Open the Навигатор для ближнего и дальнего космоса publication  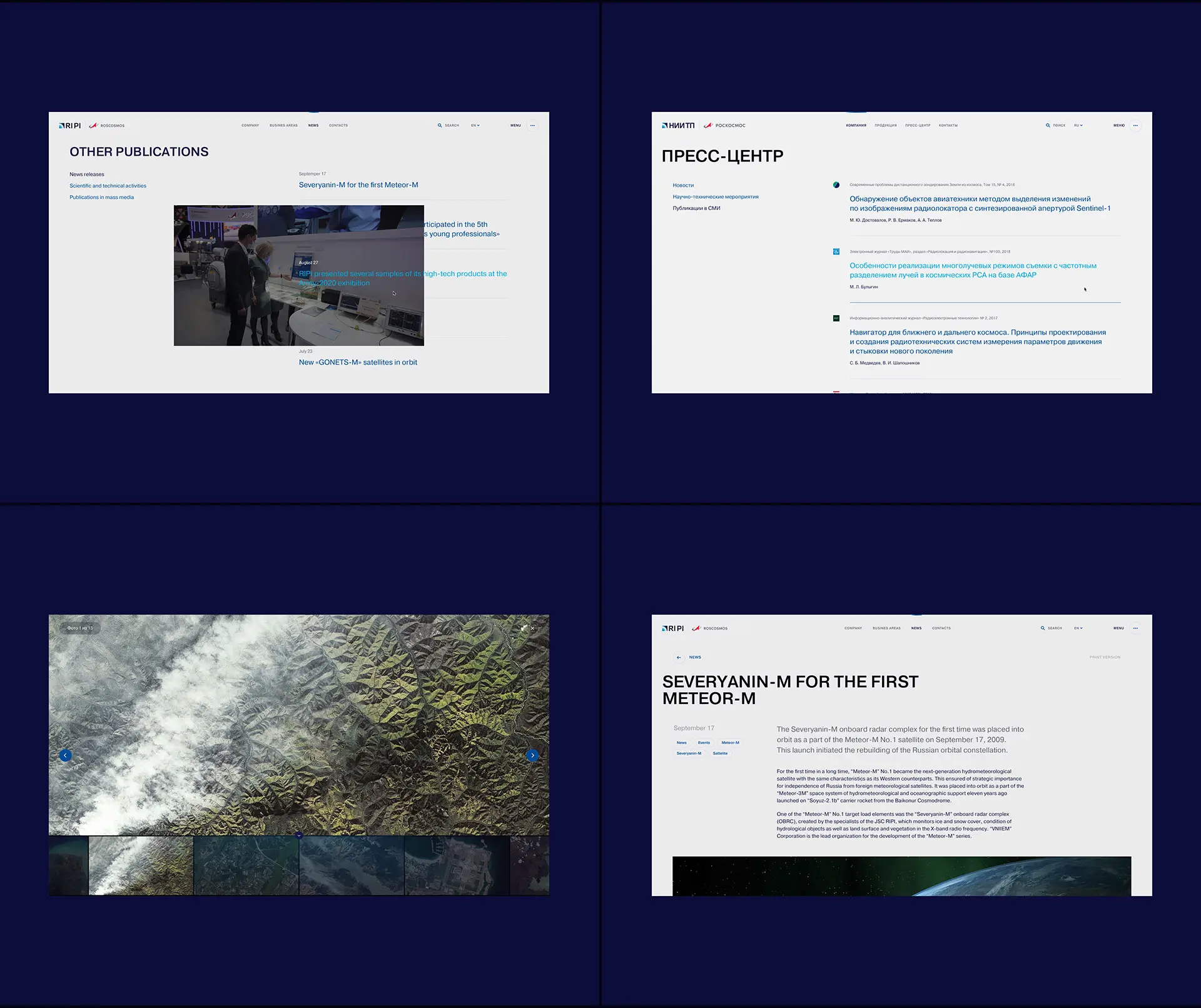978,342
